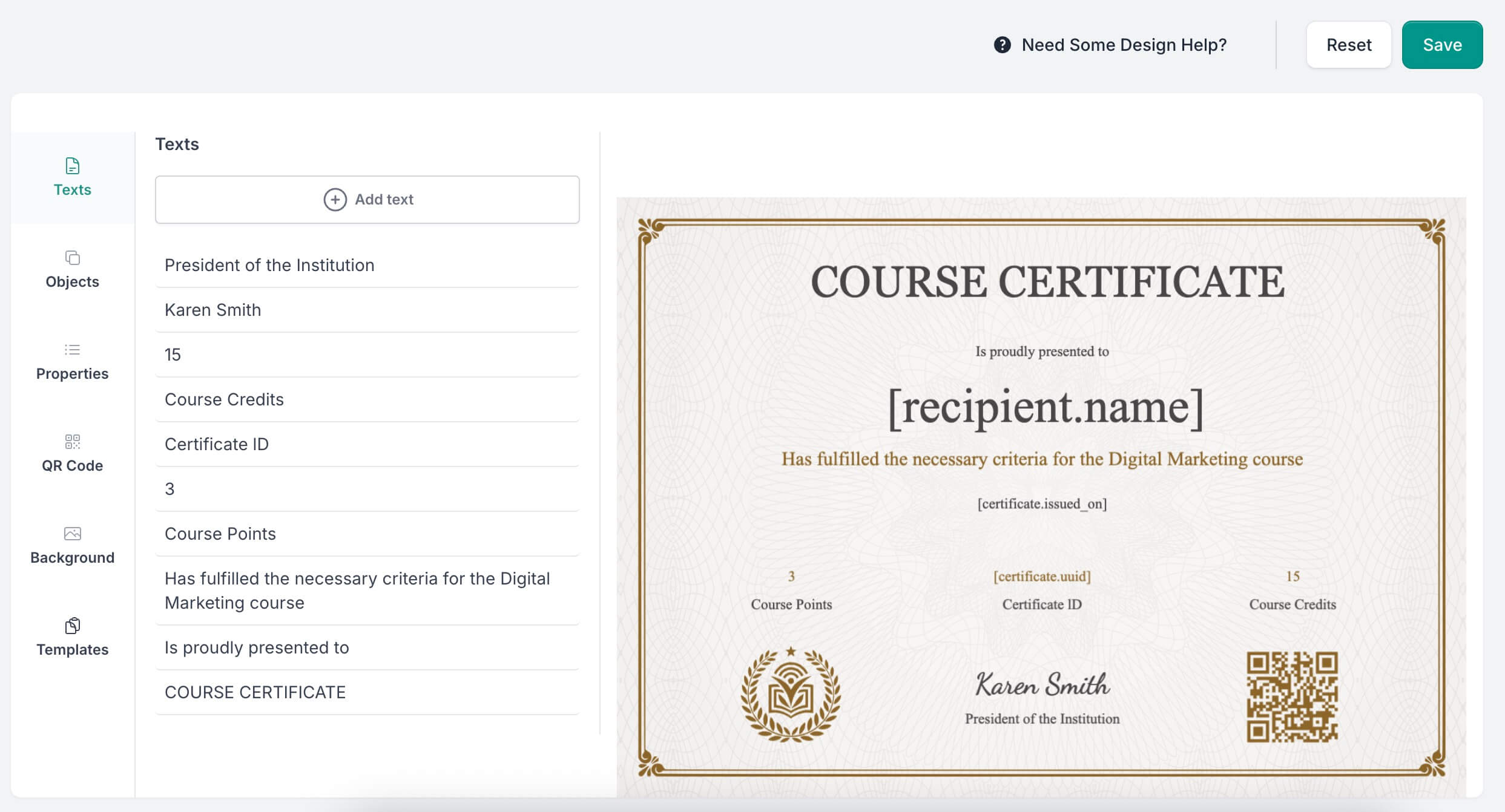Select the 'Course Points' text row

(367, 534)
